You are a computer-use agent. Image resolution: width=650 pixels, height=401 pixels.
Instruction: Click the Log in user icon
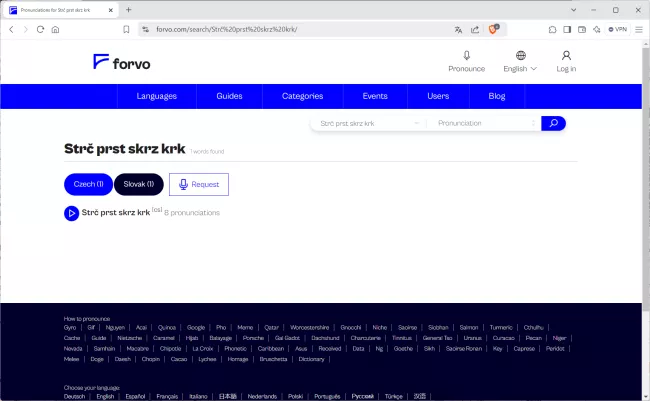[x=566, y=56]
